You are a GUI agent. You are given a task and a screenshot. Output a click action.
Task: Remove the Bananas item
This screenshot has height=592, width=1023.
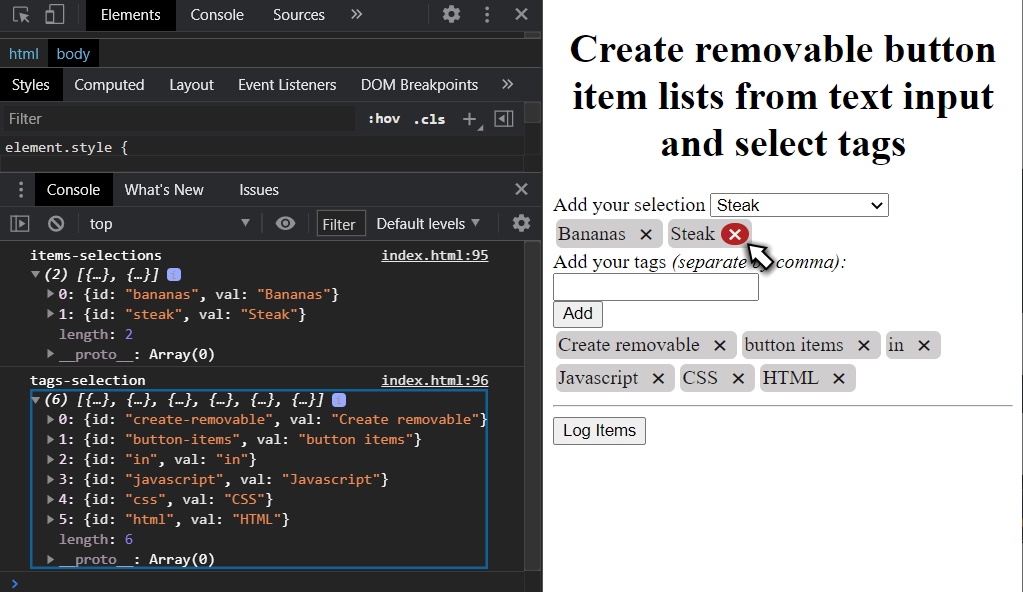pos(646,234)
